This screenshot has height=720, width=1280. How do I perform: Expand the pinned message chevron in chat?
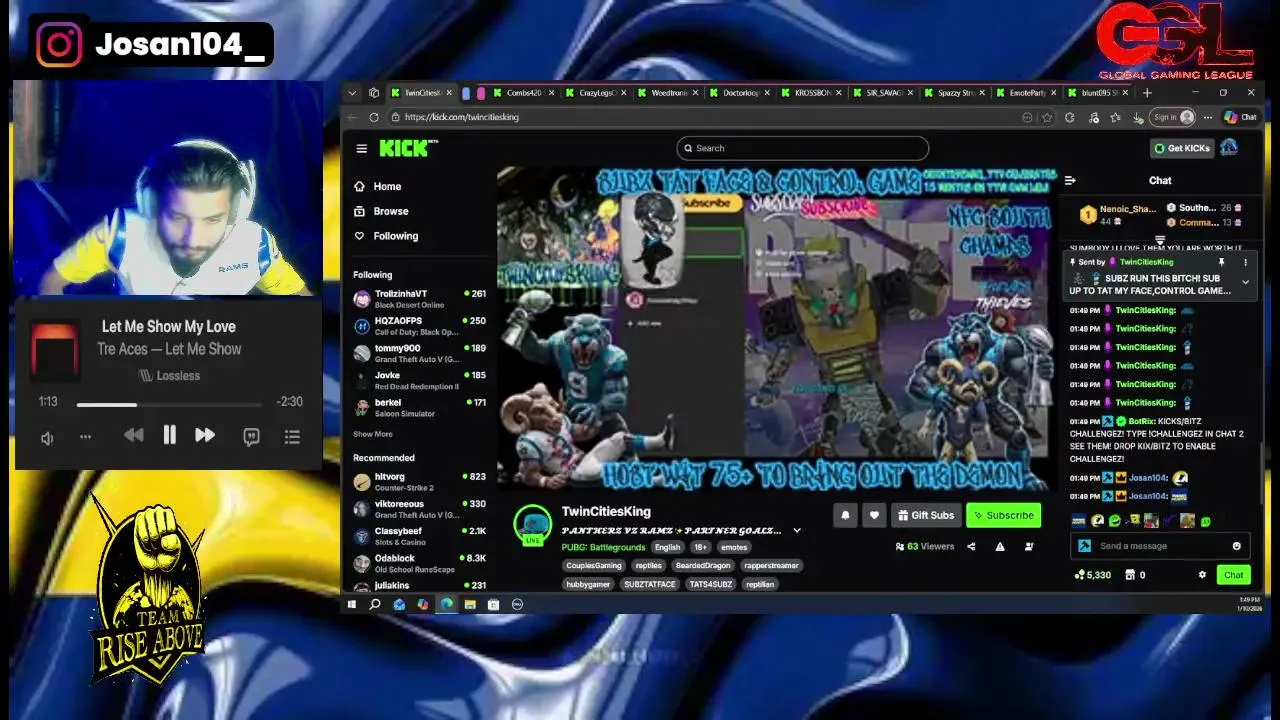(1245, 283)
